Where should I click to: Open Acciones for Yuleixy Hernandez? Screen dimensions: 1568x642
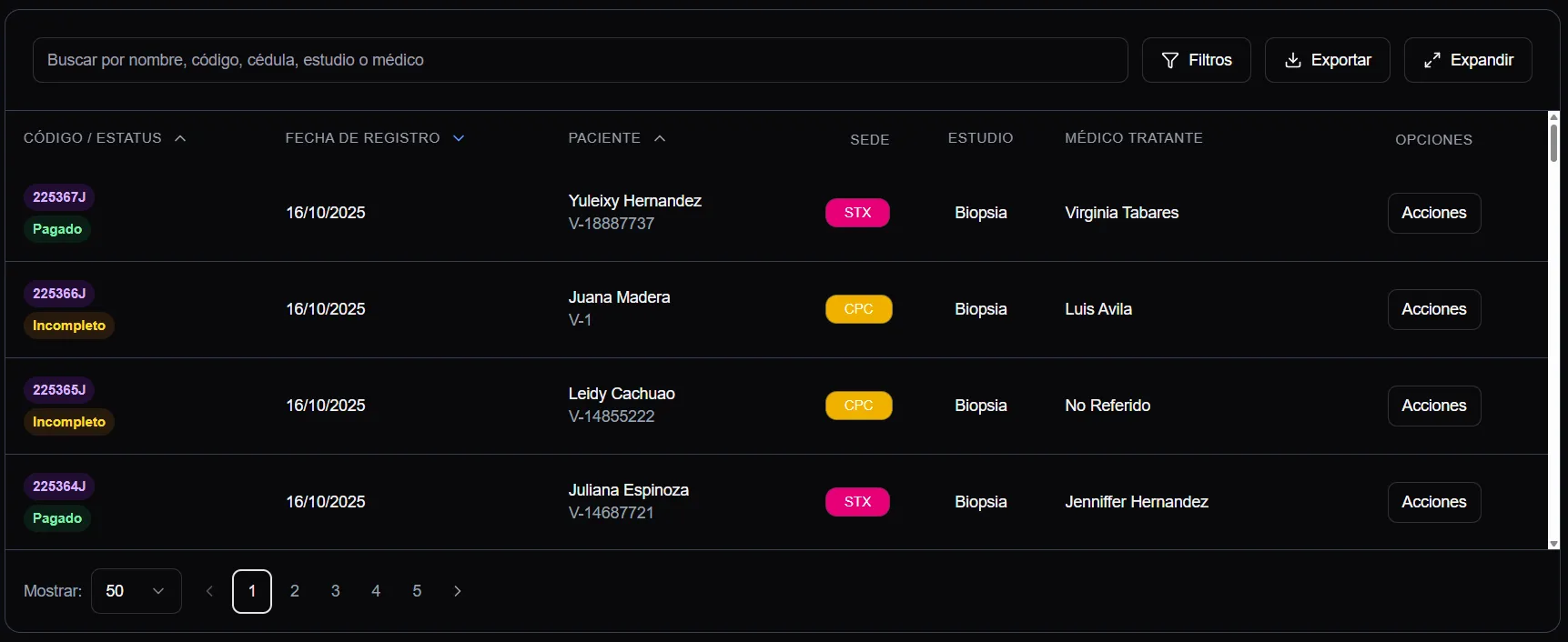[x=1433, y=213]
